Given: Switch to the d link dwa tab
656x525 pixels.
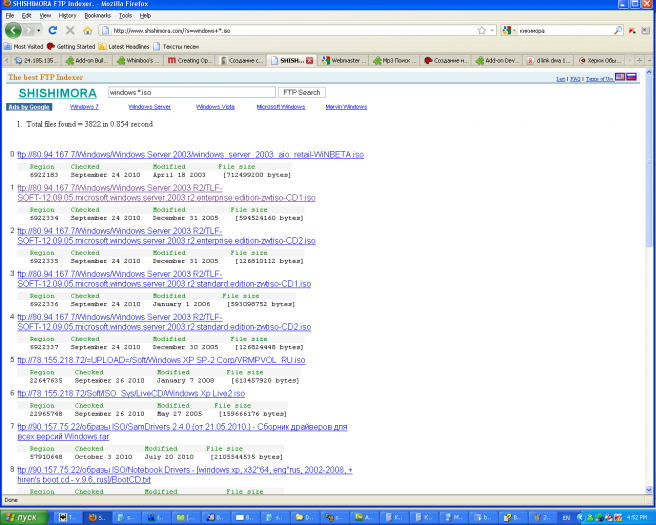Looking at the screenshot, I should [x=549, y=61].
